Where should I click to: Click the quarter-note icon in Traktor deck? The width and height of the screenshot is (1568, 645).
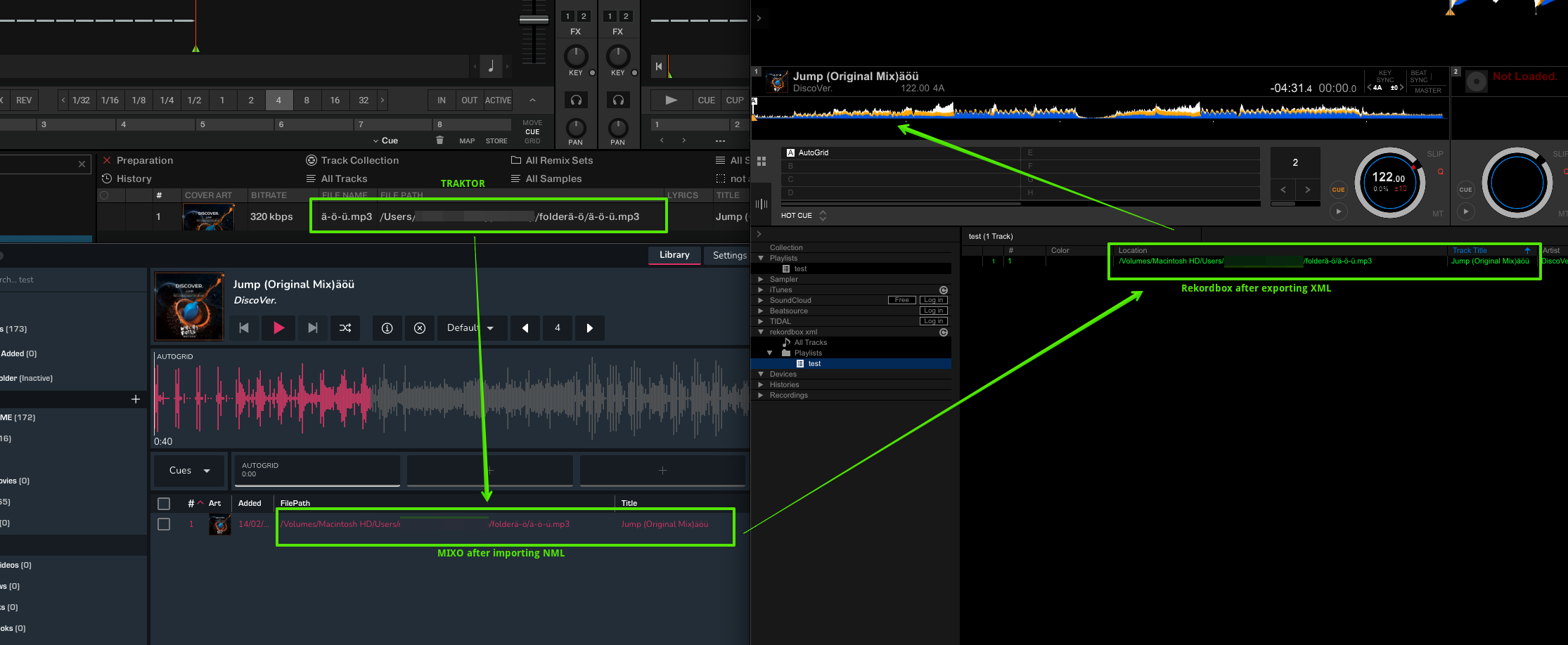[491, 66]
